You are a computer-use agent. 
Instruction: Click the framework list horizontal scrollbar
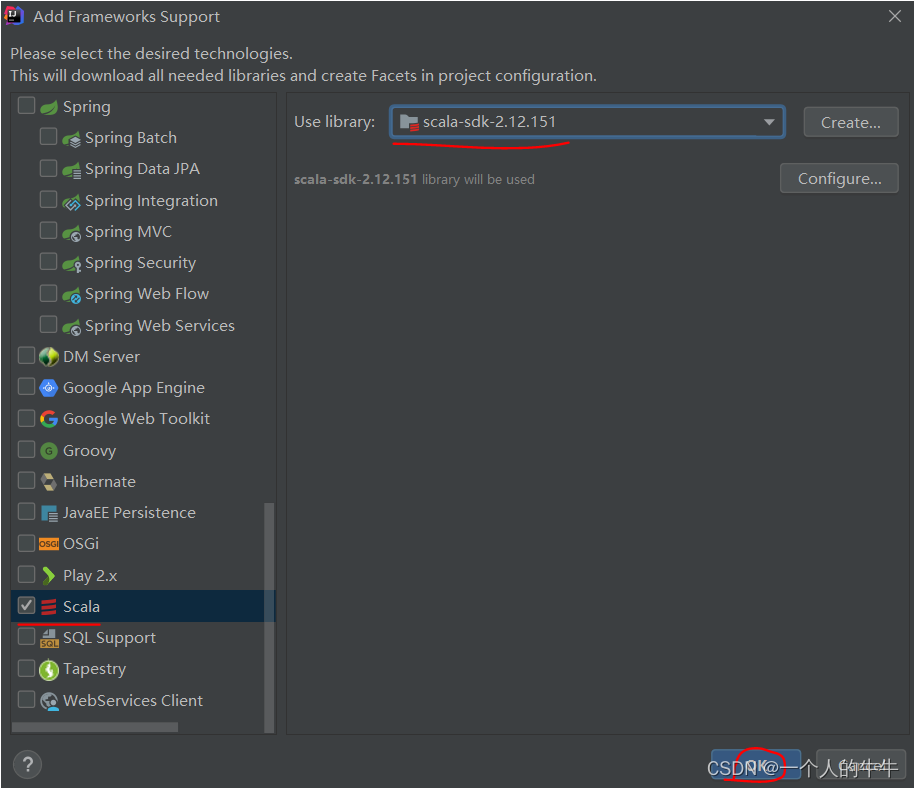[95, 727]
